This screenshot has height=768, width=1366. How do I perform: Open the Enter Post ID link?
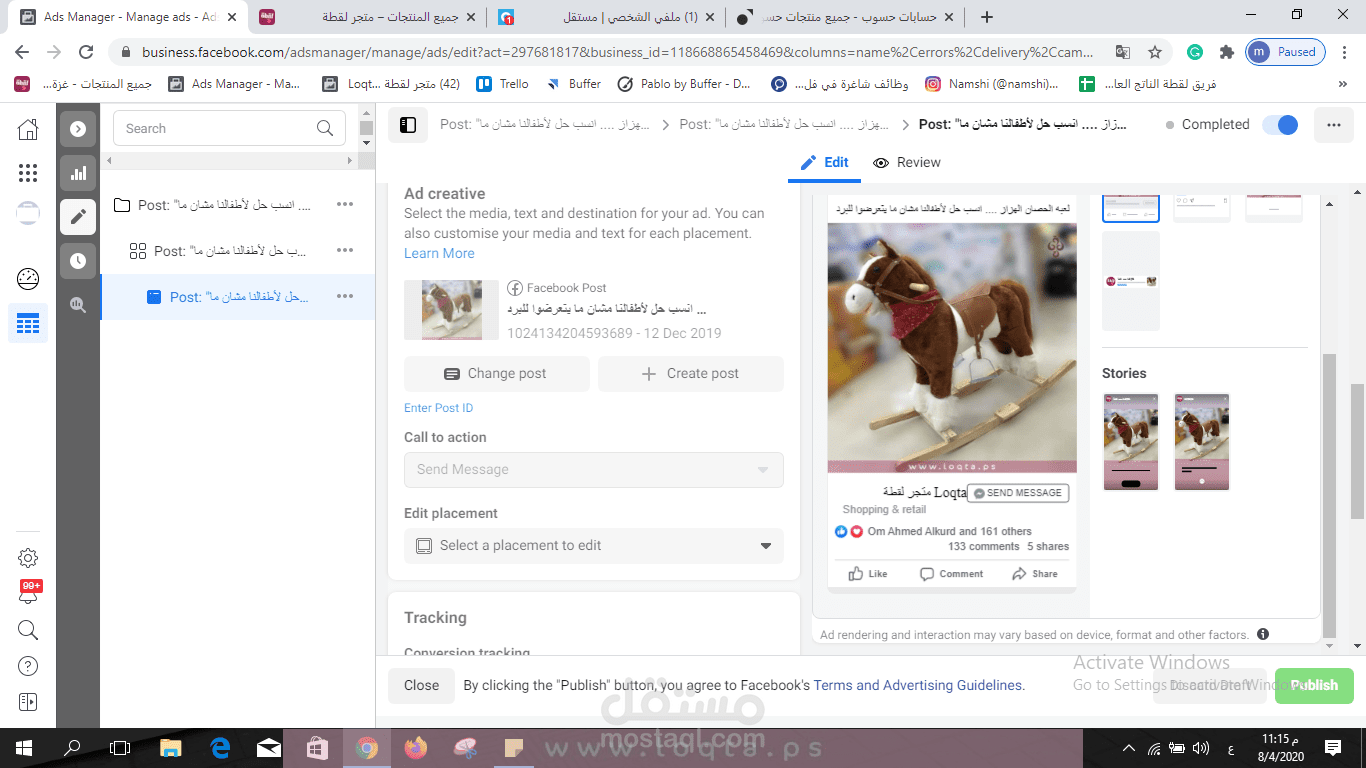438,408
